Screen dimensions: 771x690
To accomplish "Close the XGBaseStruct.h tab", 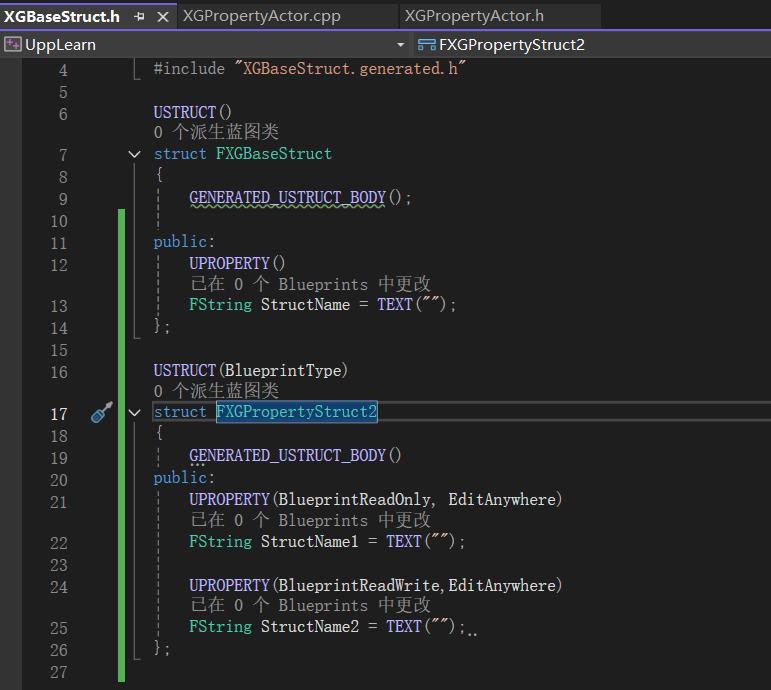I will [x=163, y=17].
